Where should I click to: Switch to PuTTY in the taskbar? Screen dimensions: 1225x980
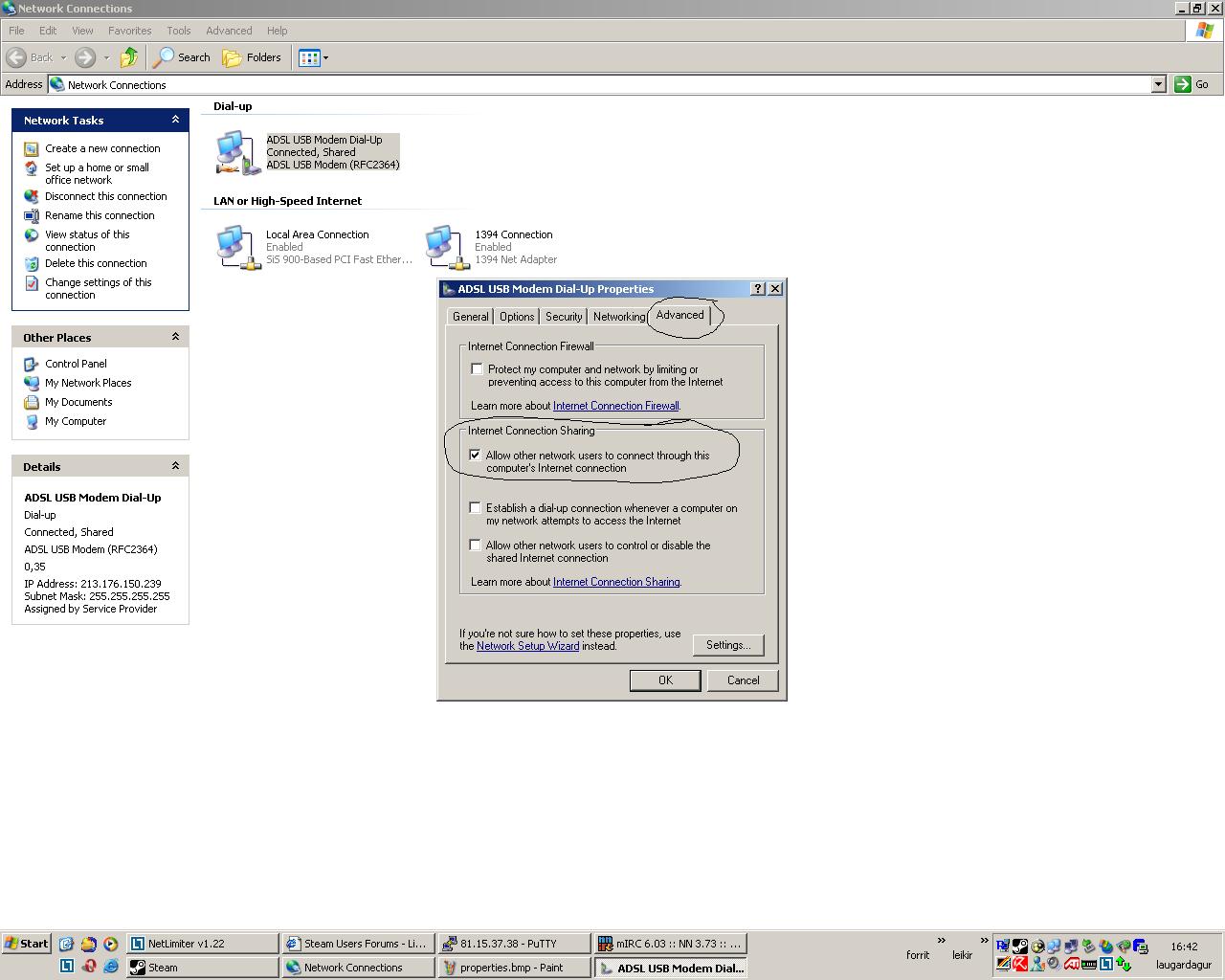click(513, 944)
